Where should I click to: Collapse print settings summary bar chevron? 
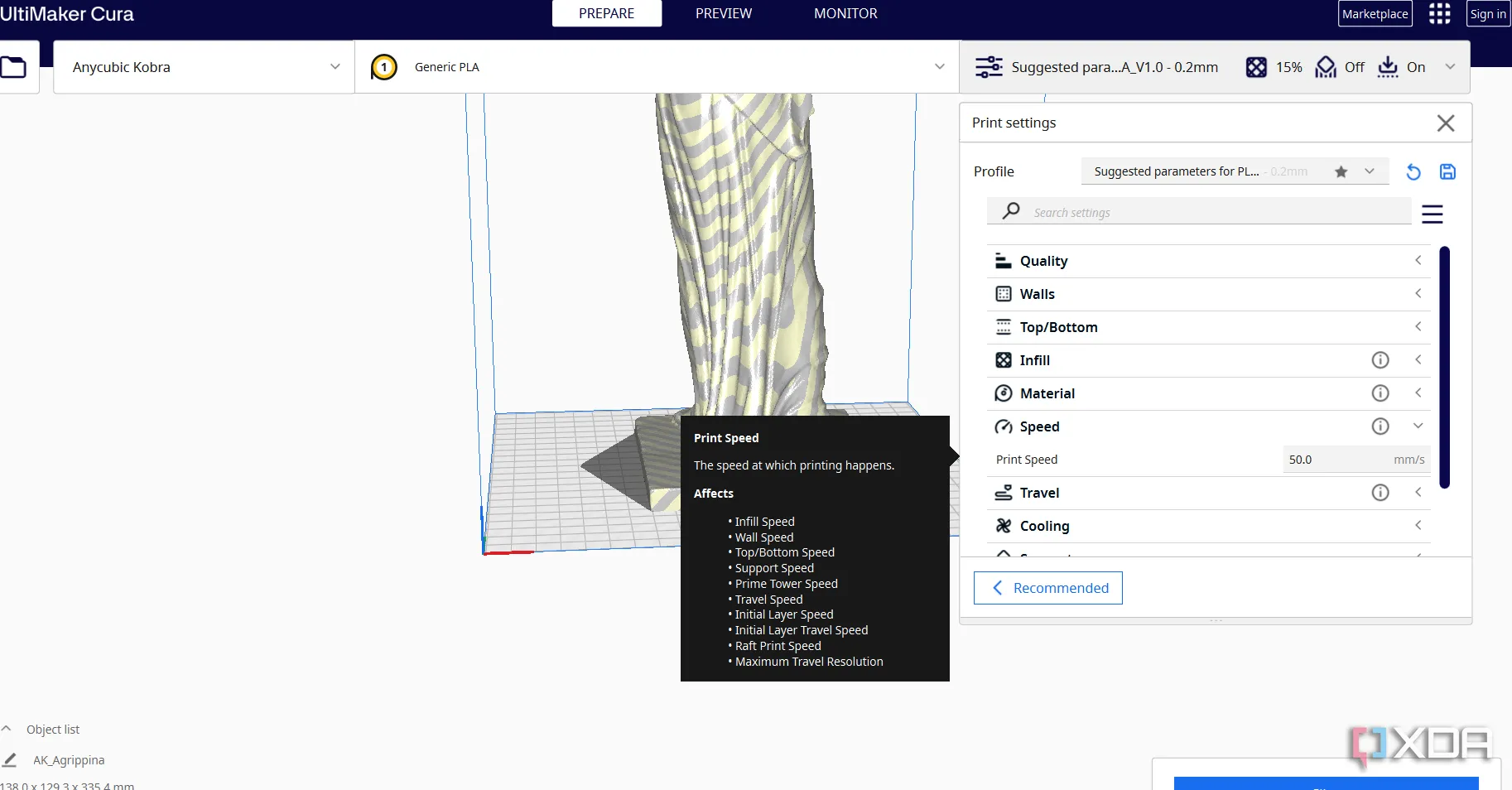click(x=1450, y=67)
